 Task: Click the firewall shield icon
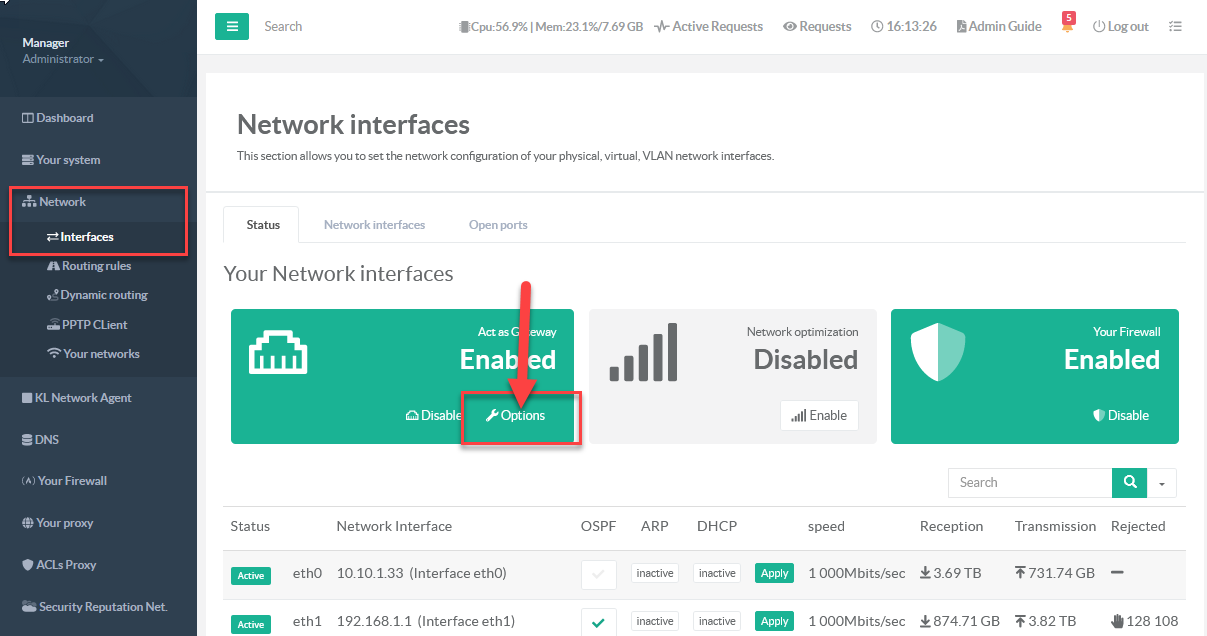point(937,352)
